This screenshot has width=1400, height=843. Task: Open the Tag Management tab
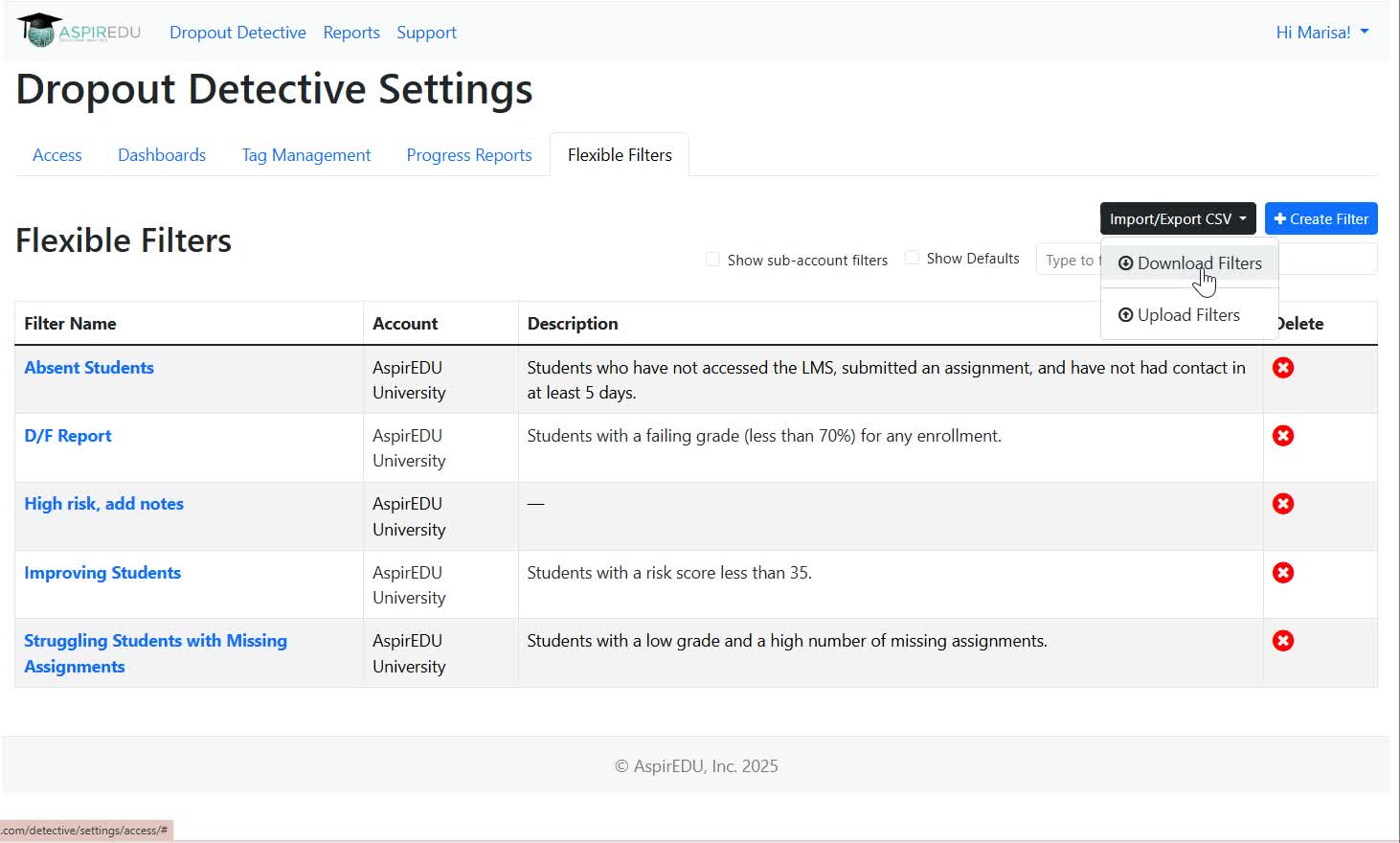pos(306,155)
